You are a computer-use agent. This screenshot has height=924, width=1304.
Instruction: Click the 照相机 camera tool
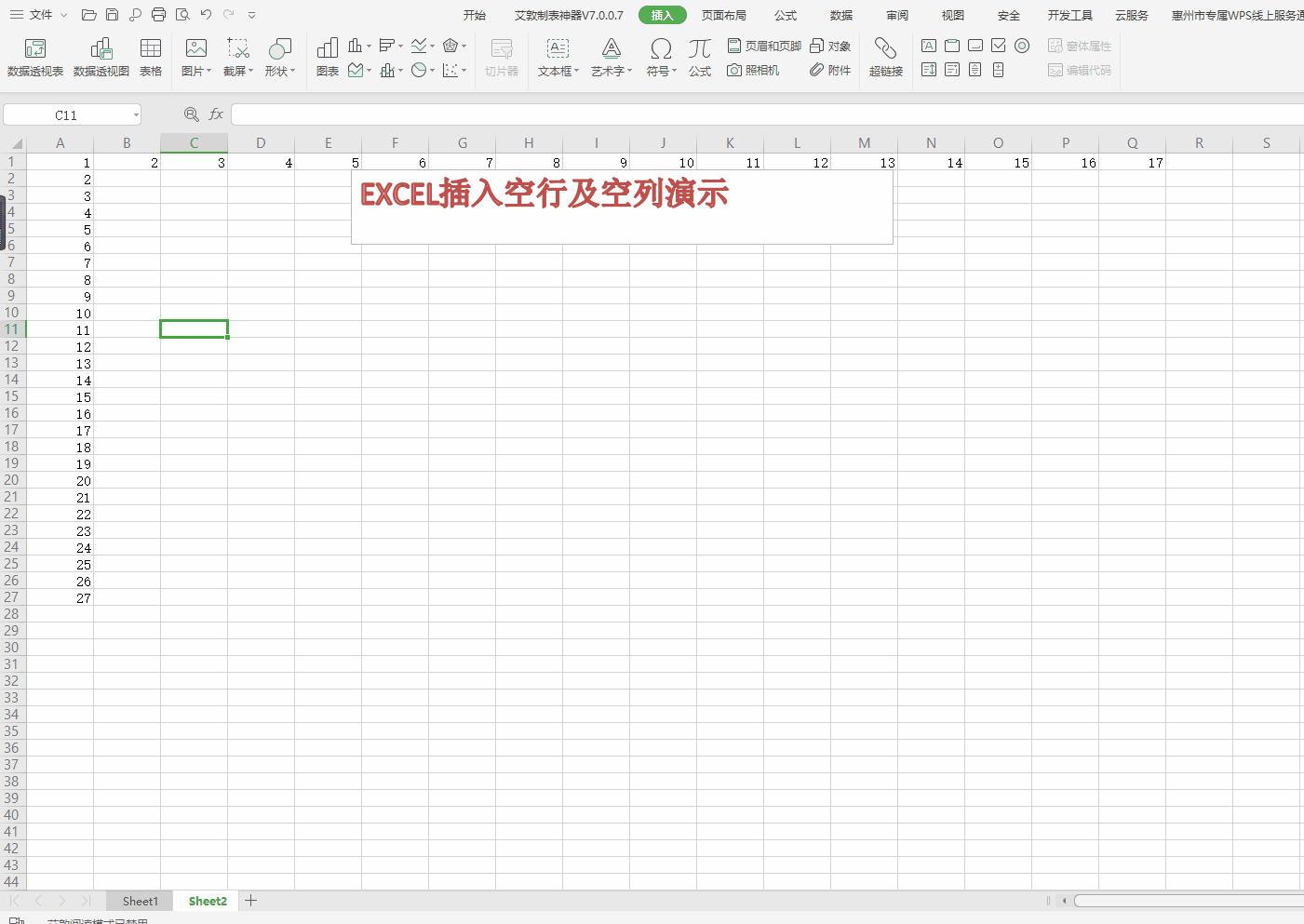(753, 71)
